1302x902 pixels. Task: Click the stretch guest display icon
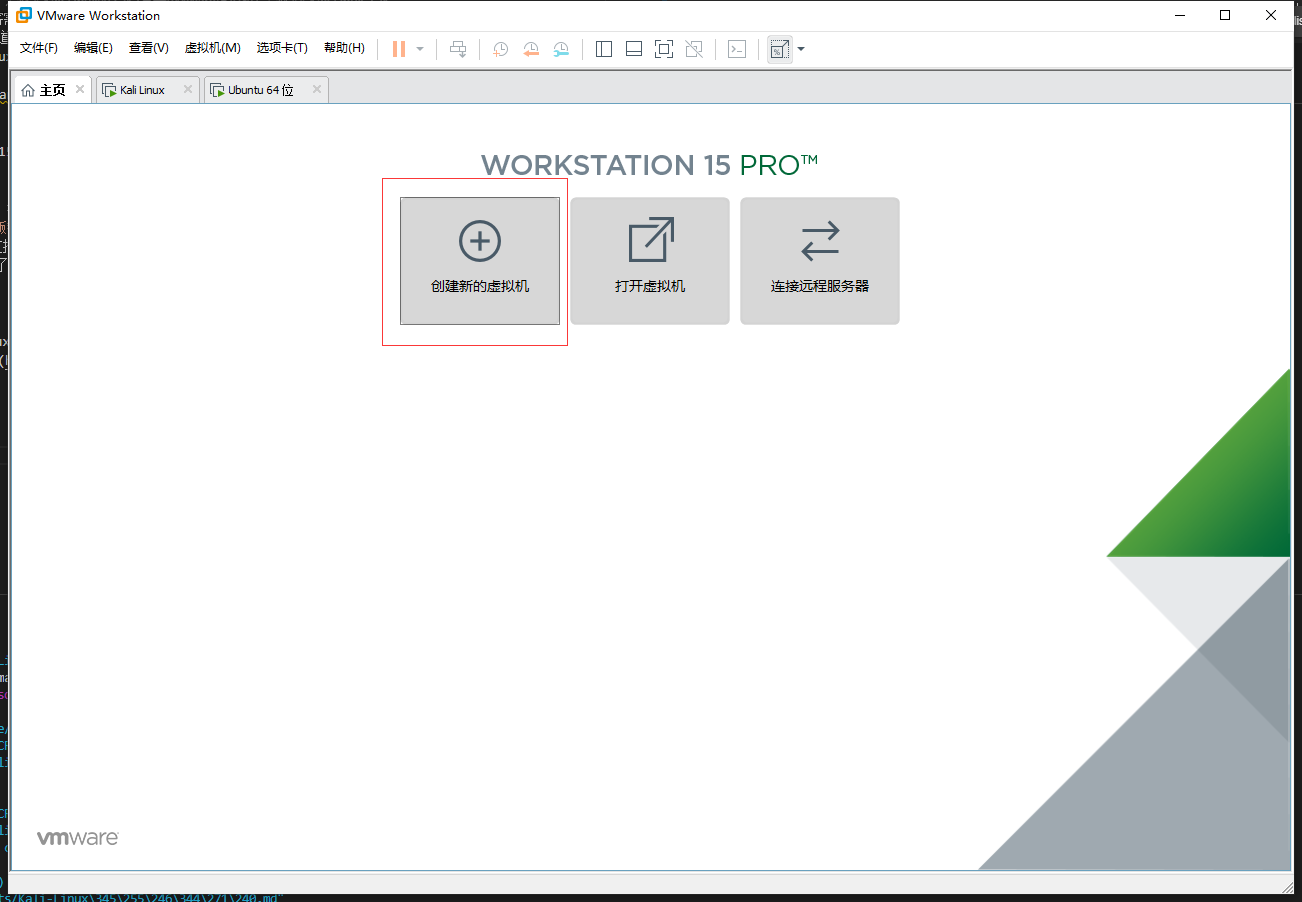(x=780, y=49)
